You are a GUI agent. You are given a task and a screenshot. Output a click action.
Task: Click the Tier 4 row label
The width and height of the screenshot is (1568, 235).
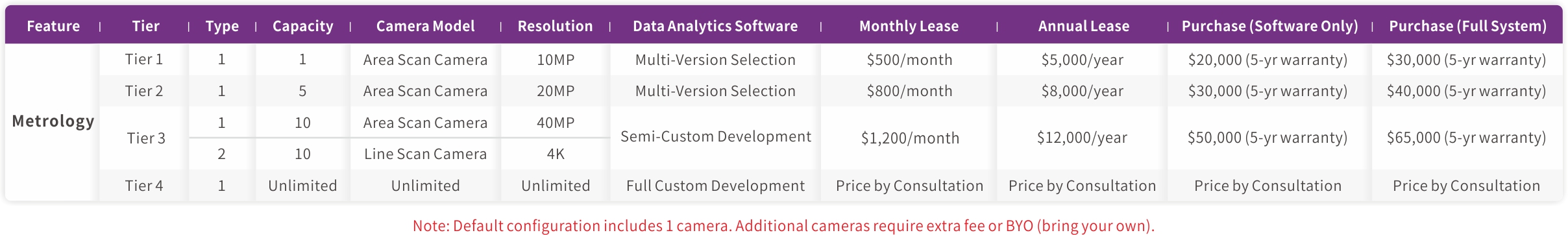[144, 186]
